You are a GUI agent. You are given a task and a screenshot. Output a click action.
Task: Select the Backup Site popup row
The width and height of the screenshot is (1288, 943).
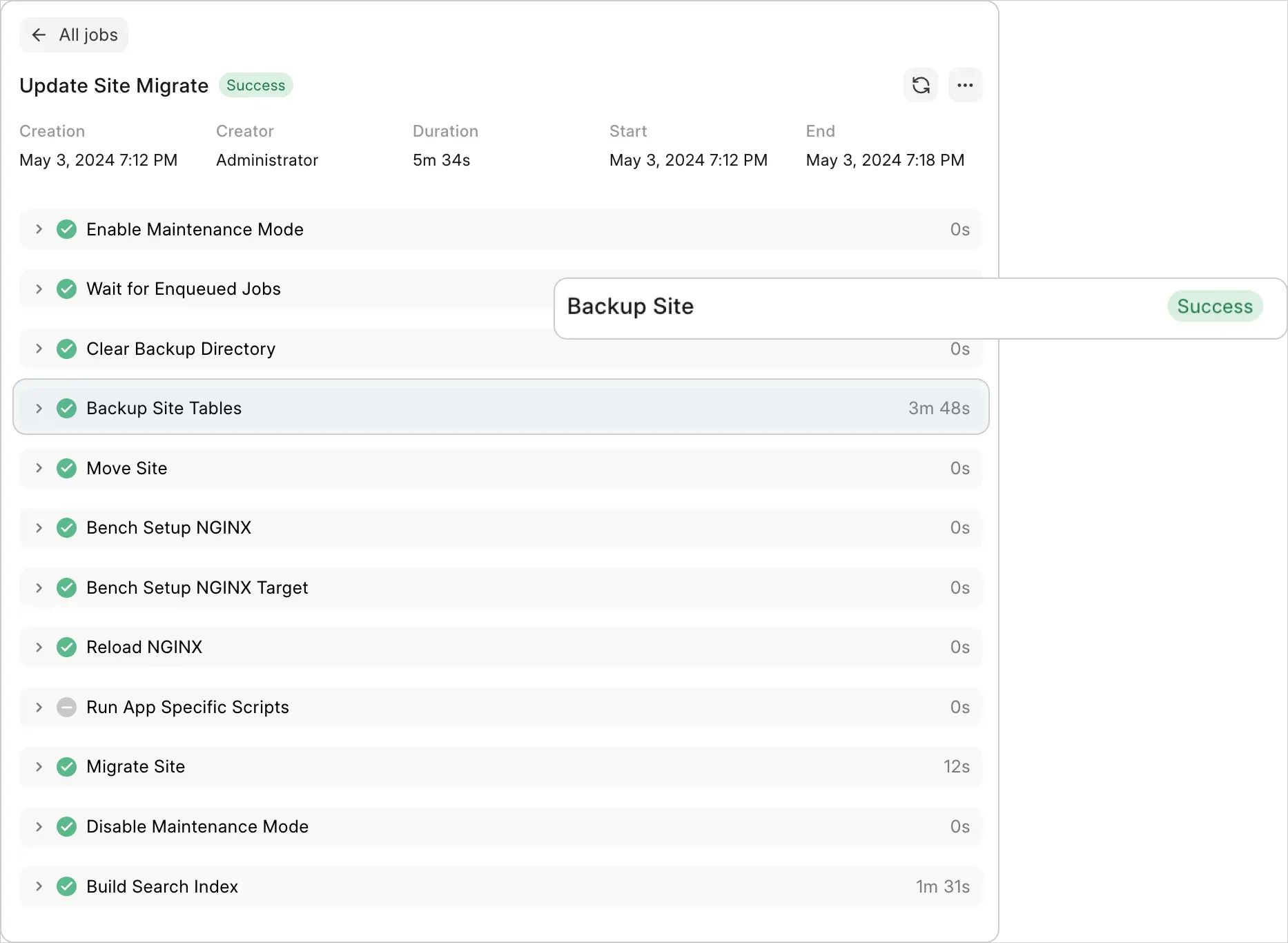(828, 307)
